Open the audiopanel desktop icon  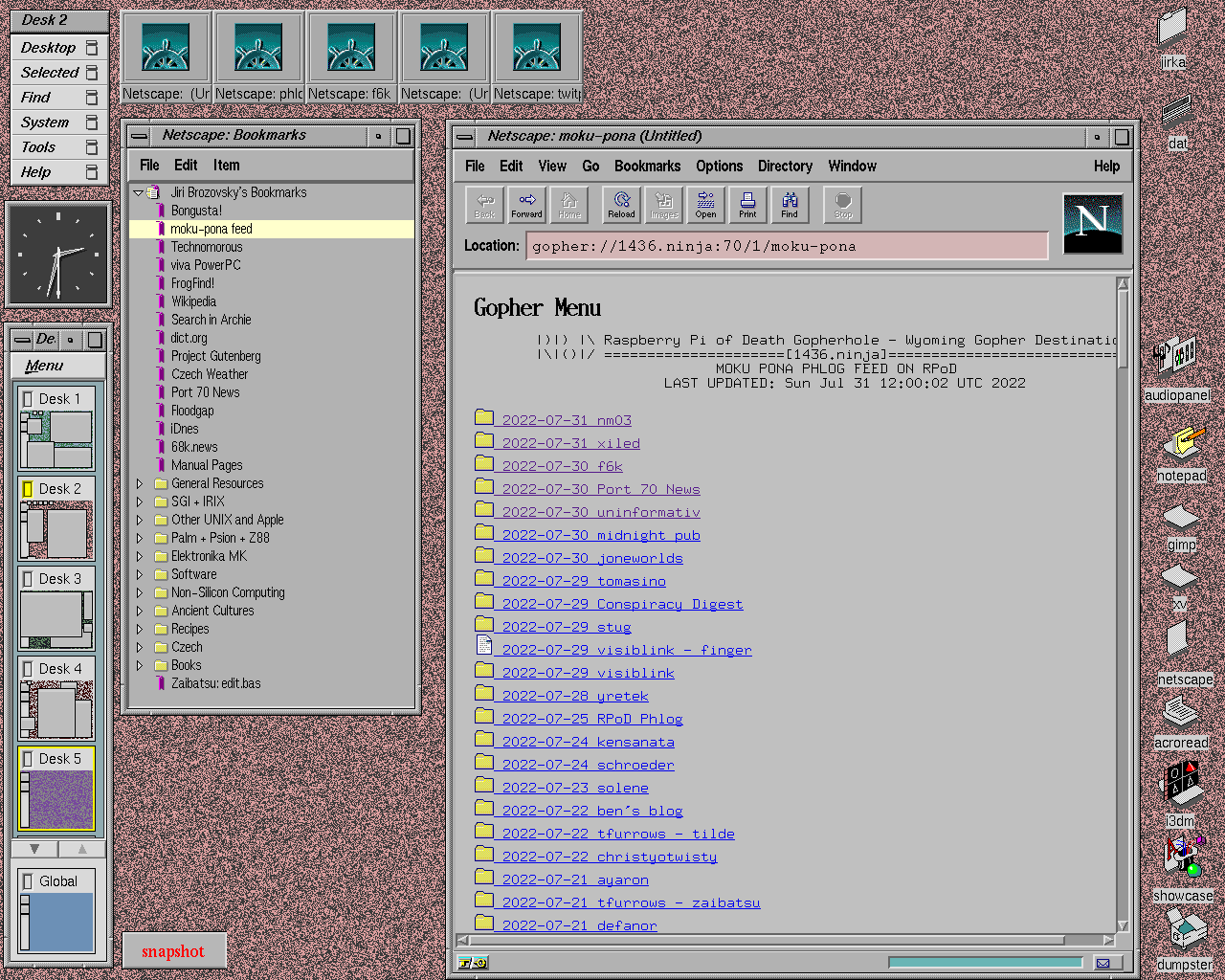(1176, 356)
